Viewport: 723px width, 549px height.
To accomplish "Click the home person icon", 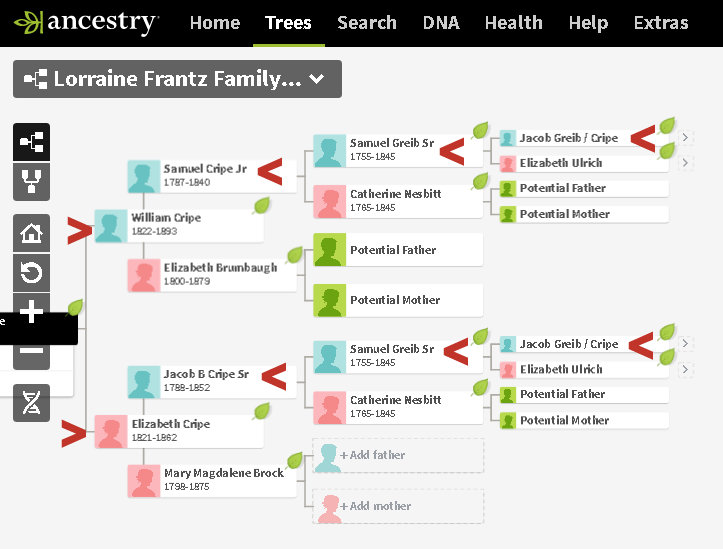I will [x=31, y=234].
